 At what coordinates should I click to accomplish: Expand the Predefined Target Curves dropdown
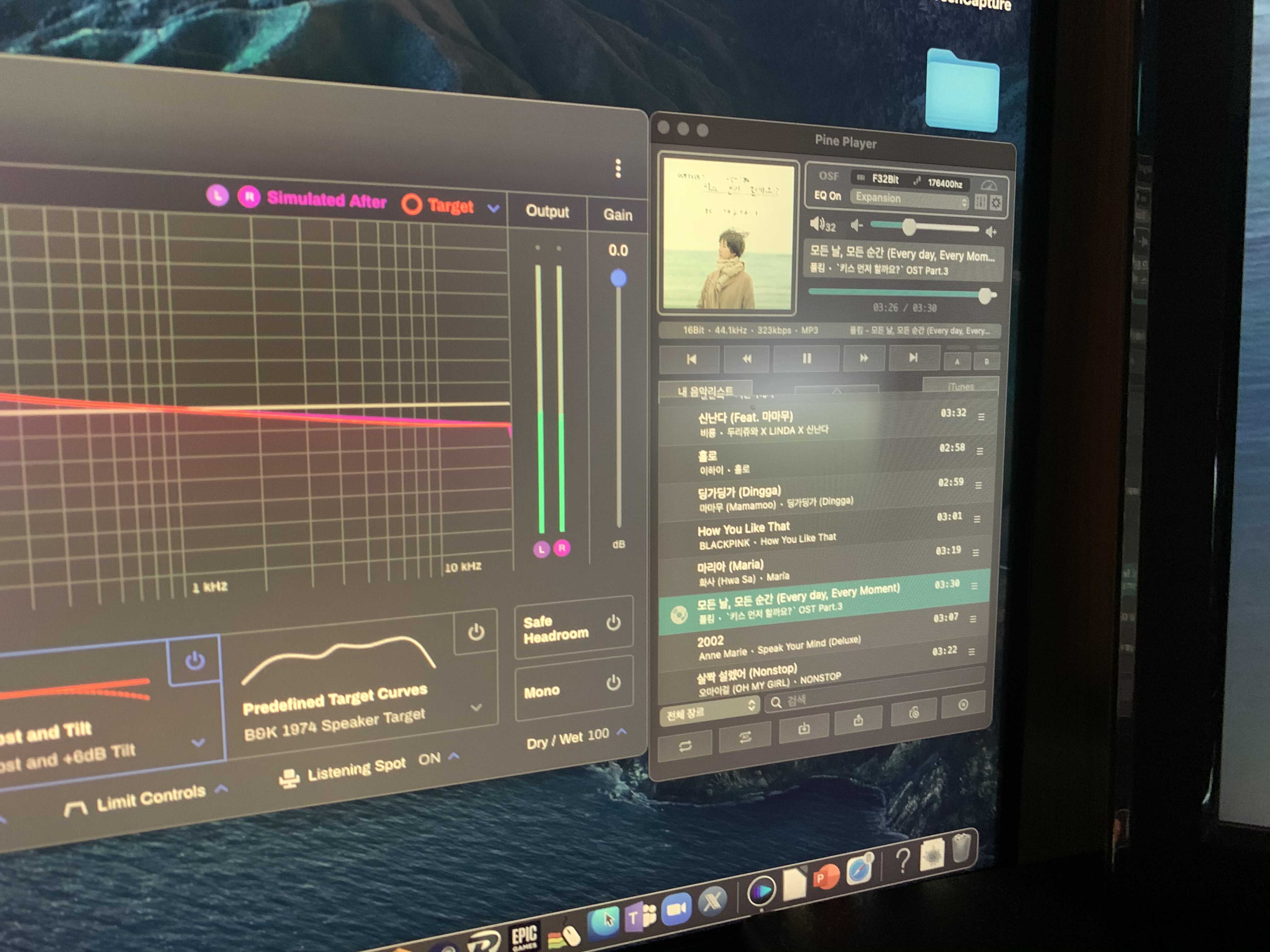click(476, 707)
